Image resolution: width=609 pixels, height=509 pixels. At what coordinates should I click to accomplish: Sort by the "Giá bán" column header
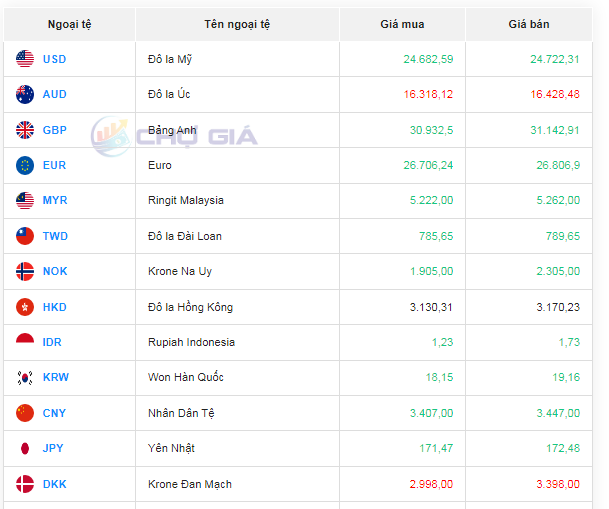528,24
